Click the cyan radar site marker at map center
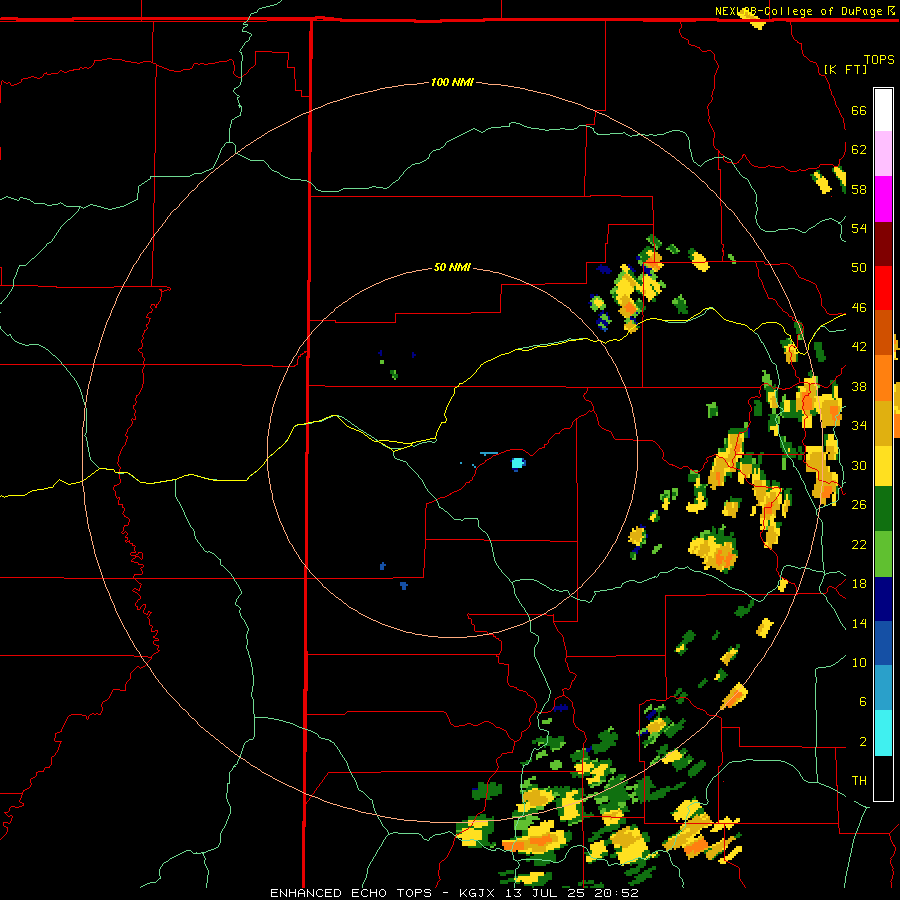The width and height of the screenshot is (900, 900). point(518,463)
